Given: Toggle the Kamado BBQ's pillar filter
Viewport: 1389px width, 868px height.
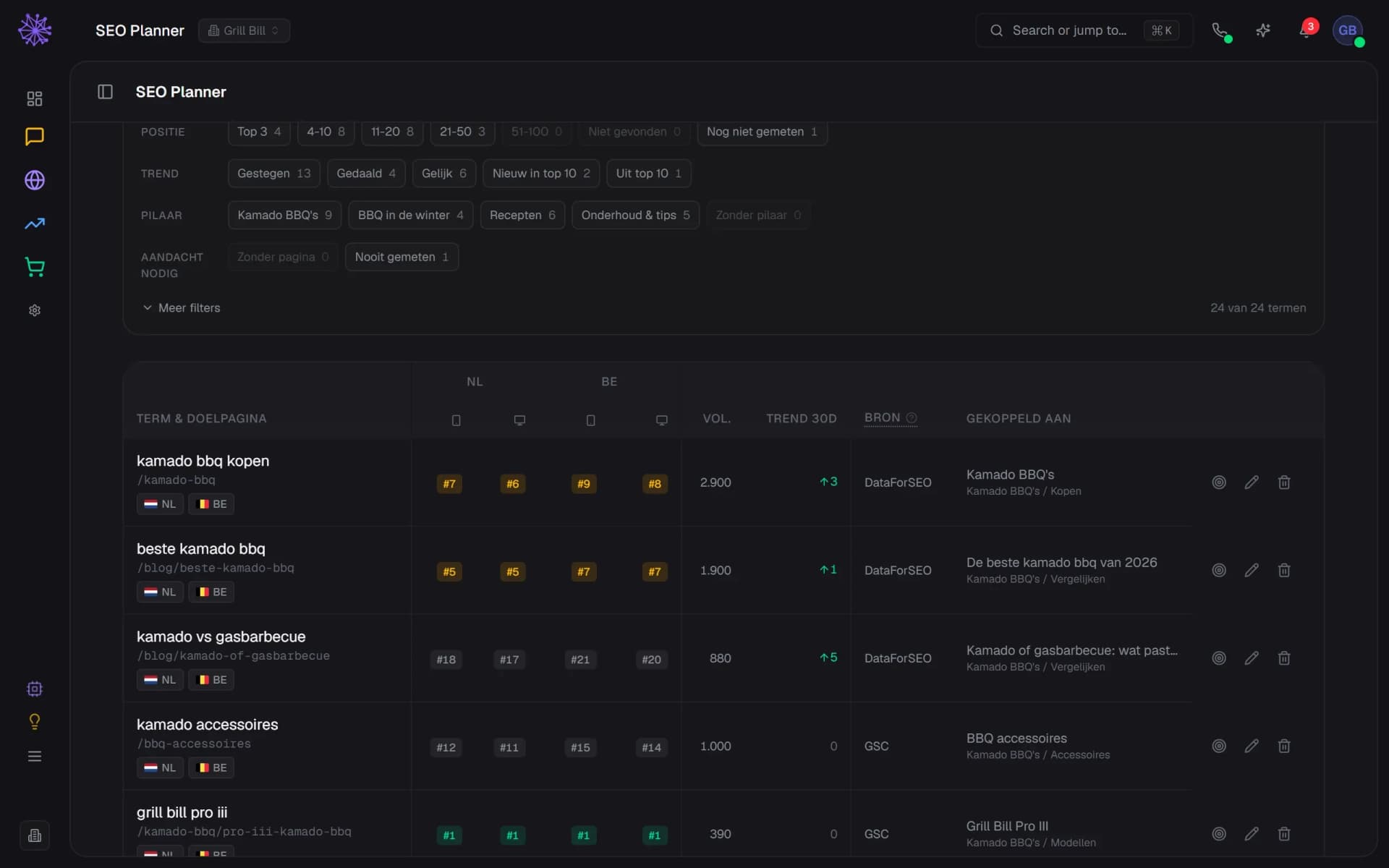Looking at the screenshot, I should 284,216.
